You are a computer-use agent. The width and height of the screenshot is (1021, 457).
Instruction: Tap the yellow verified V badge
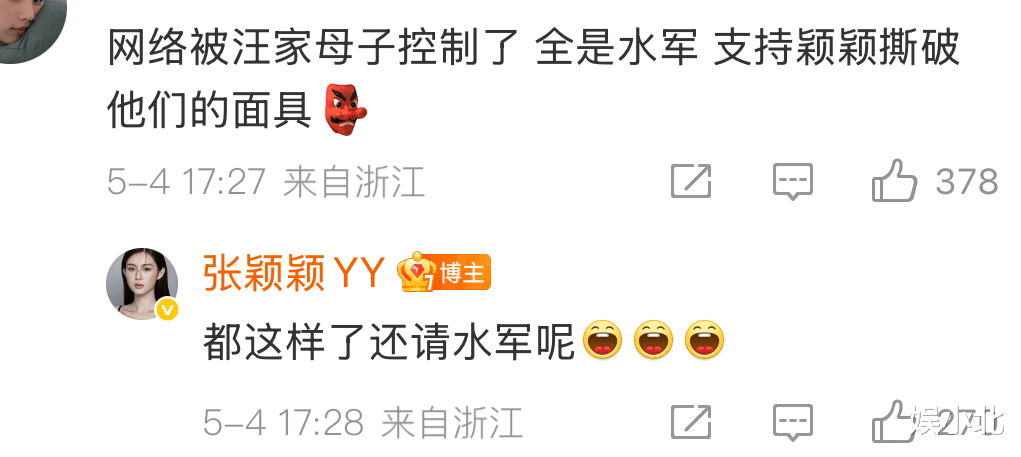tap(168, 309)
